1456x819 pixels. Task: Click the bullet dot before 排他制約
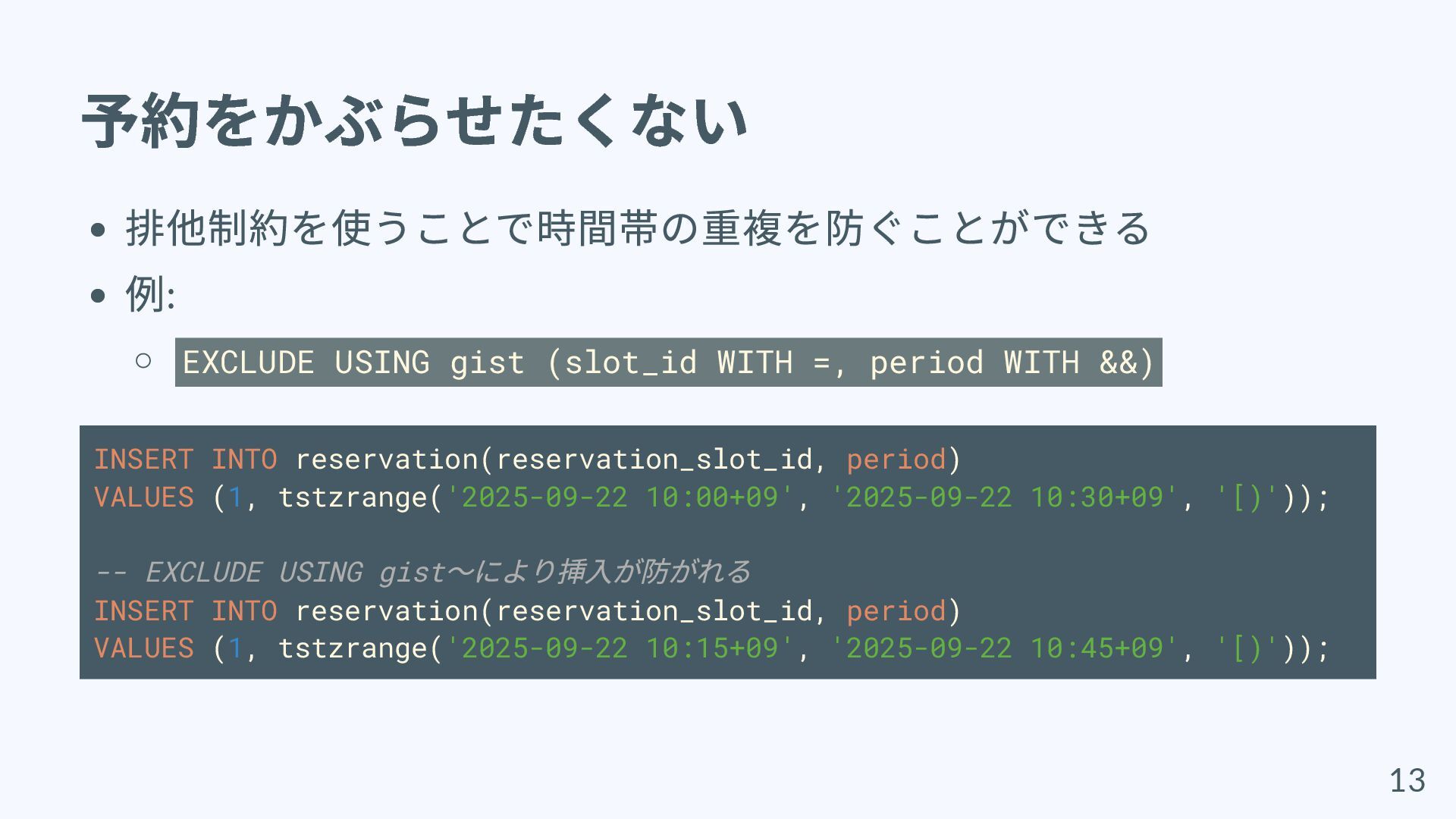click(x=97, y=230)
